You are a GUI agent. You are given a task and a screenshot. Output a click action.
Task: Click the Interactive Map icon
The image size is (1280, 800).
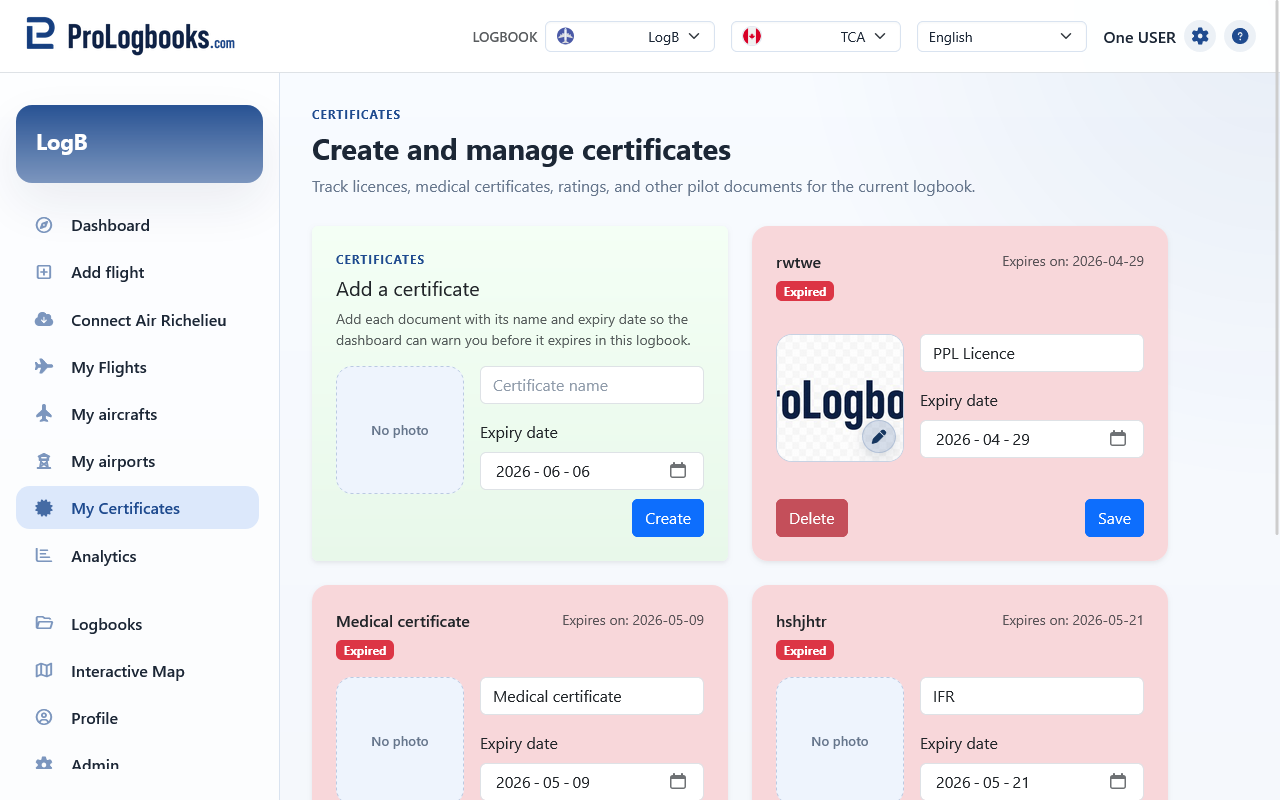(44, 671)
